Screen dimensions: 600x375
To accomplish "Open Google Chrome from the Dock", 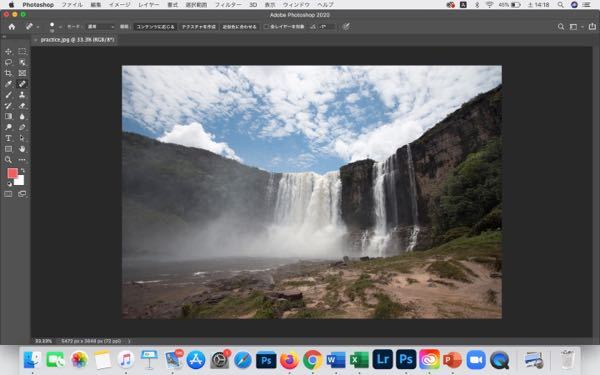I will point(313,360).
